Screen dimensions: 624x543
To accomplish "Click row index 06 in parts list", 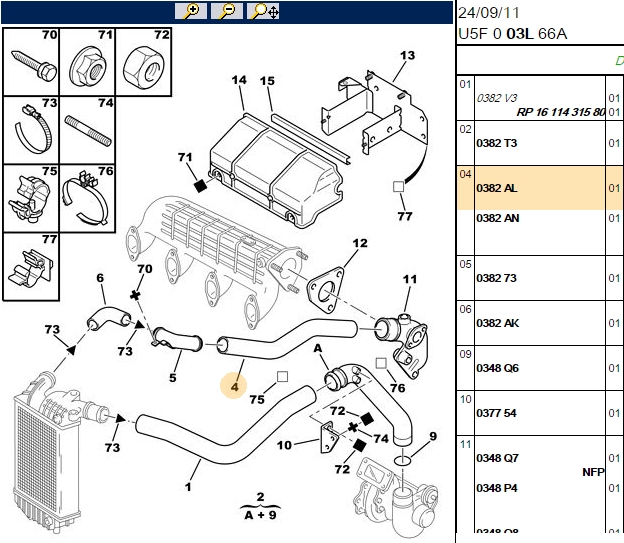I will click(465, 309).
